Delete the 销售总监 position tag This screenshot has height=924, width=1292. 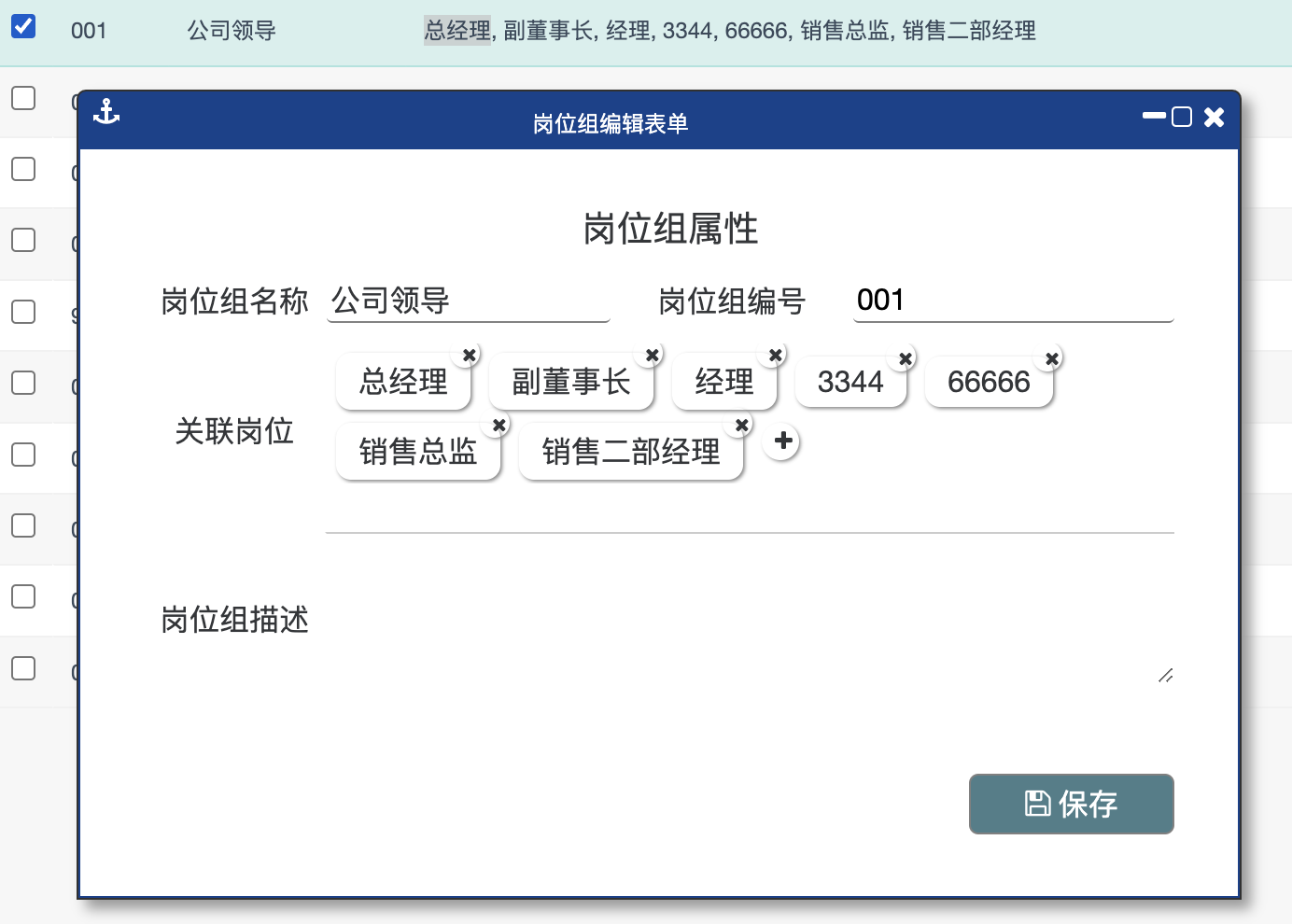point(499,426)
